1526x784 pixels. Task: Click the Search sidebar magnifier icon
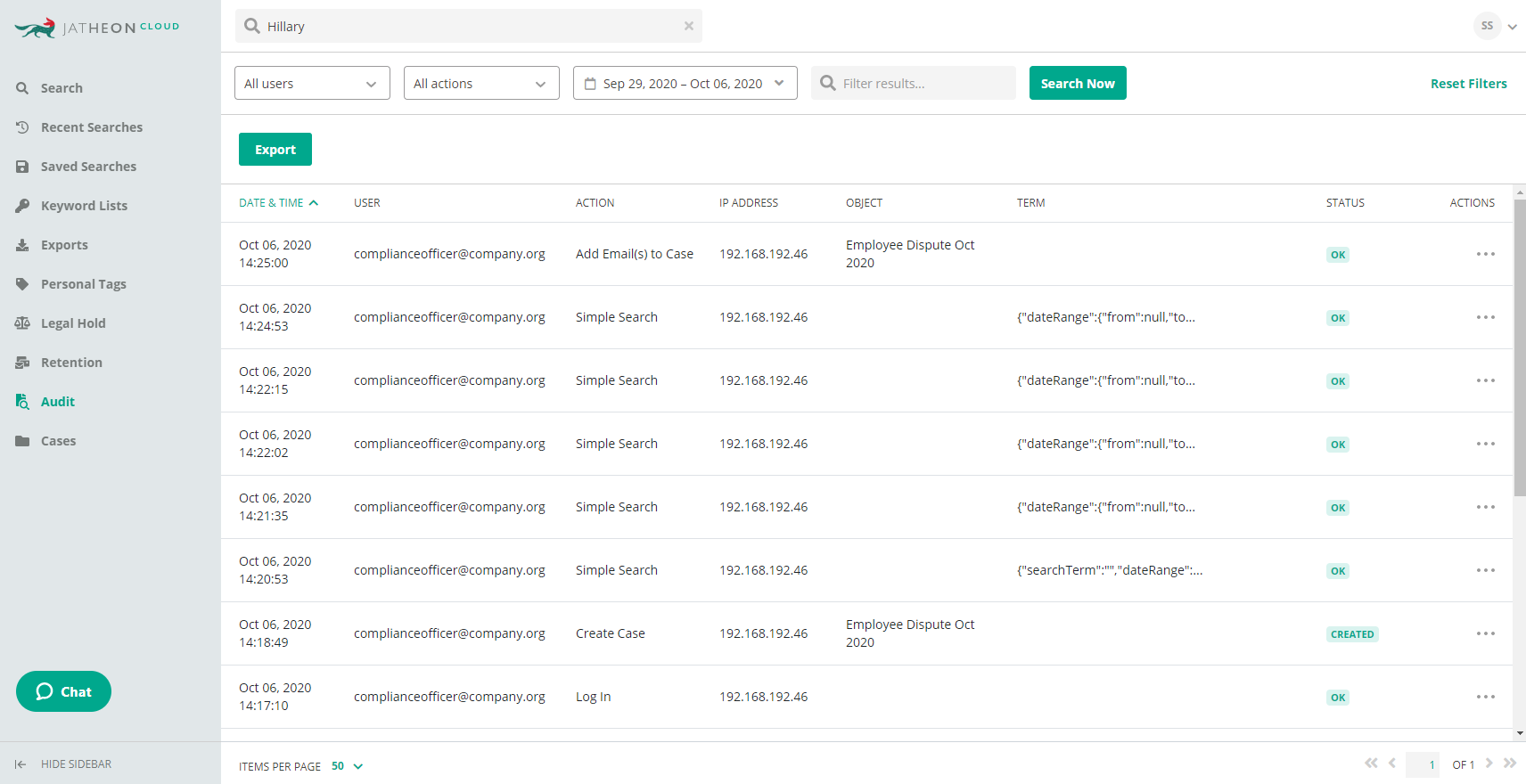pos(22,88)
